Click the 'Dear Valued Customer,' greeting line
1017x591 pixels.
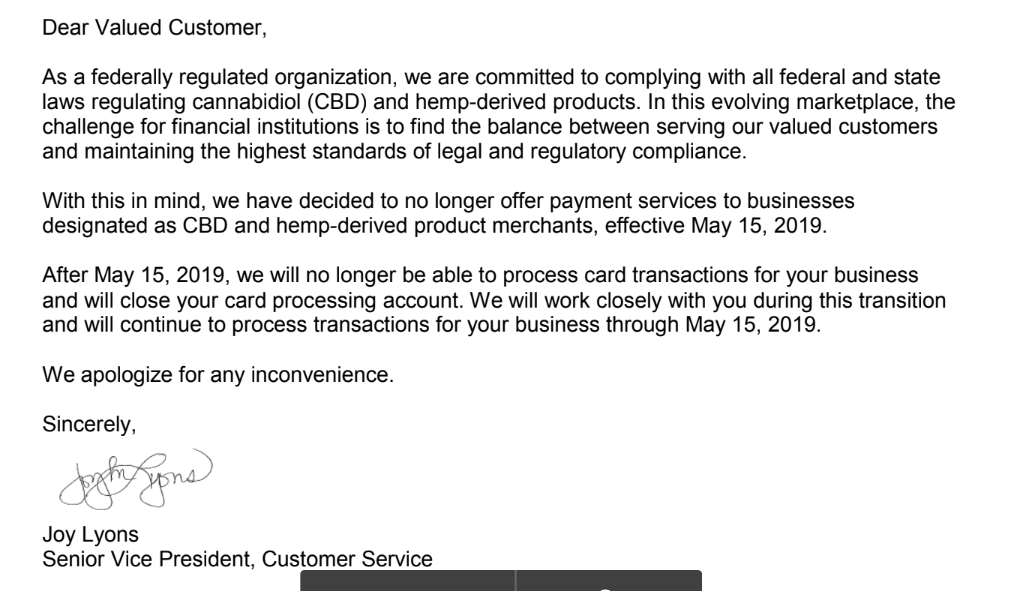[154, 27]
